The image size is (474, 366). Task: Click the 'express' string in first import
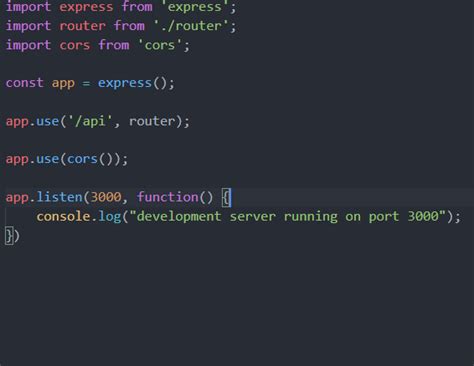pyautogui.click(x=195, y=7)
